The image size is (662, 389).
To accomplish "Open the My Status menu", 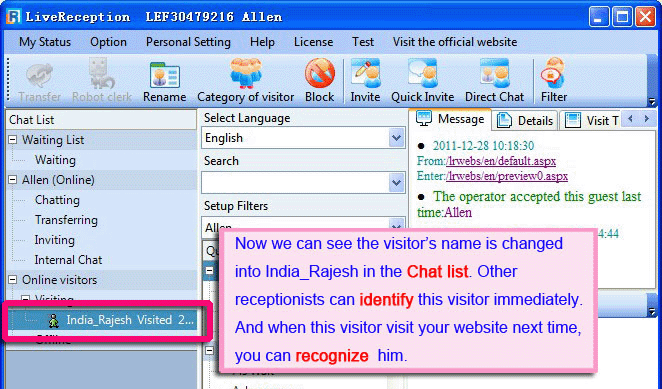I will pos(45,42).
